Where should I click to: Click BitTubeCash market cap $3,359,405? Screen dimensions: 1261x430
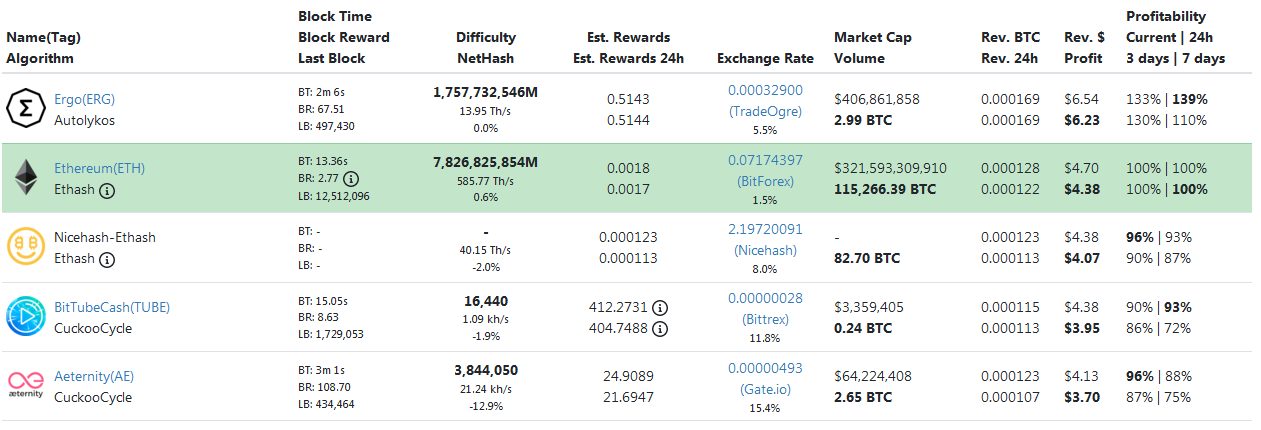869,307
